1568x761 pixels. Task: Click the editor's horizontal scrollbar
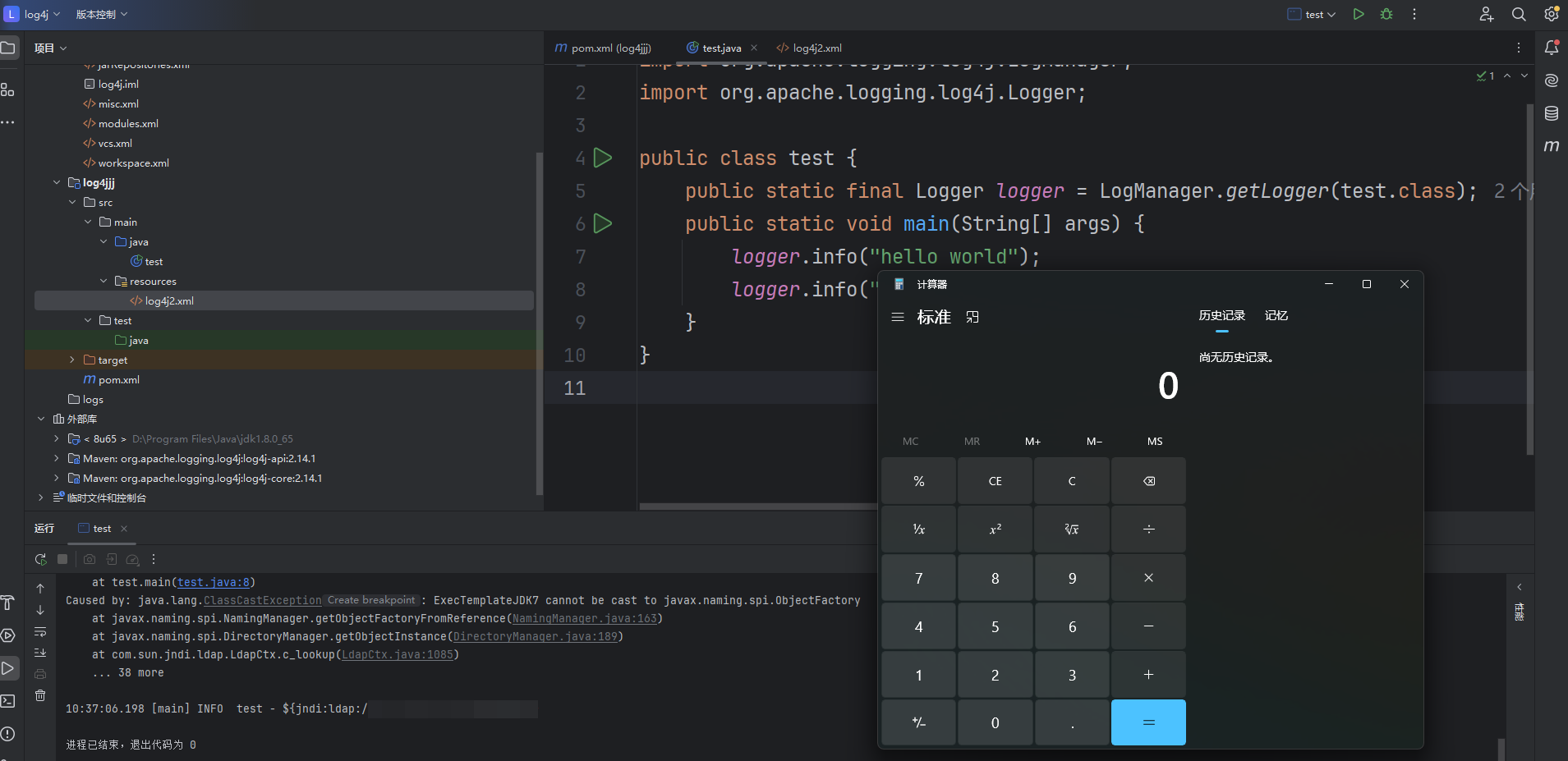(756, 507)
